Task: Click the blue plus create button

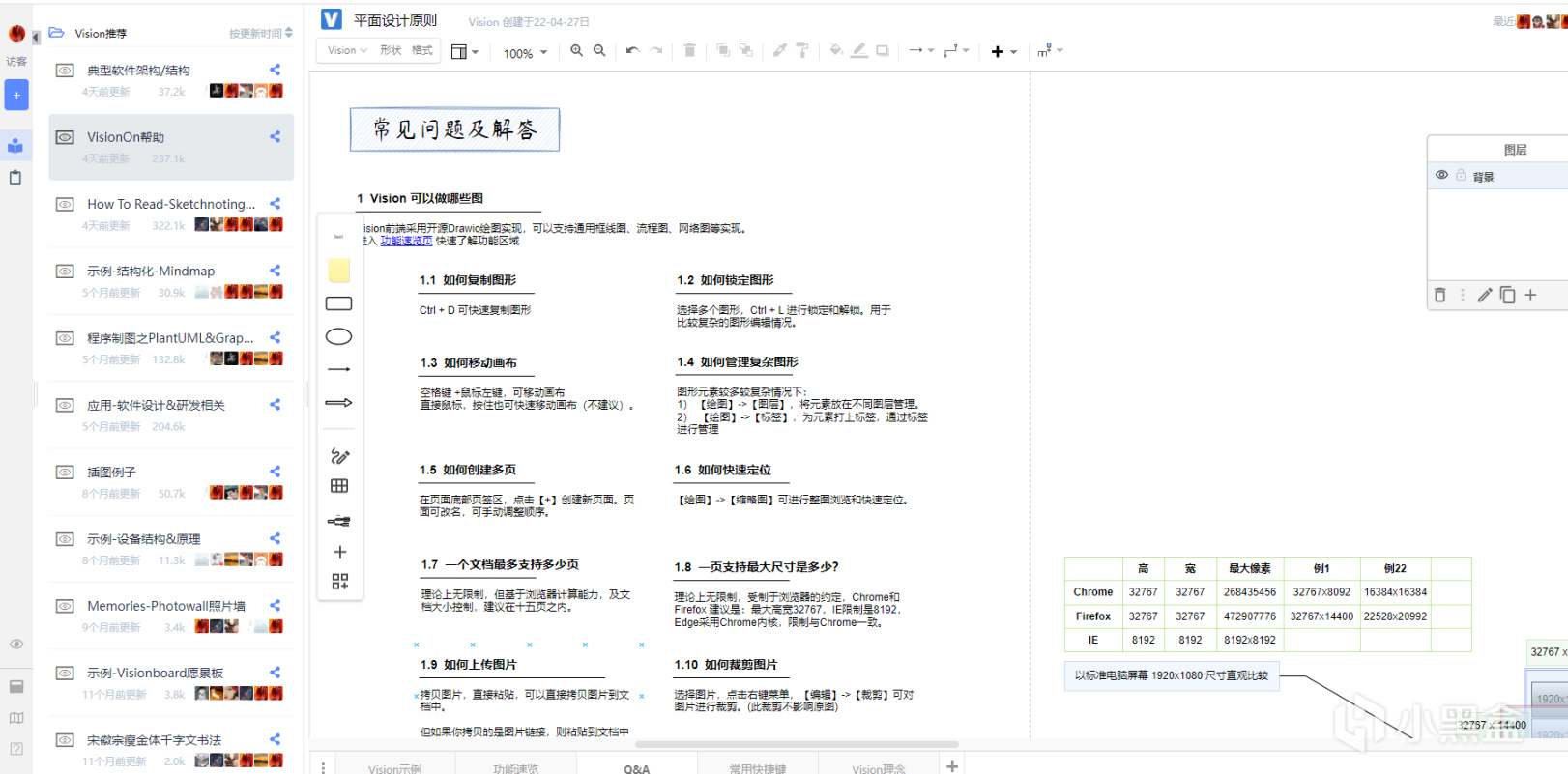Action: coord(16,95)
